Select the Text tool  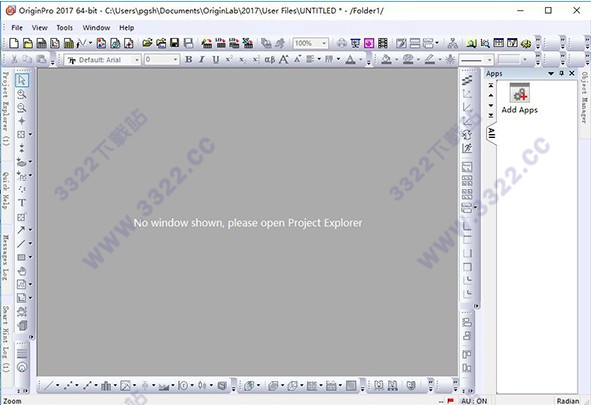click(21, 203)
